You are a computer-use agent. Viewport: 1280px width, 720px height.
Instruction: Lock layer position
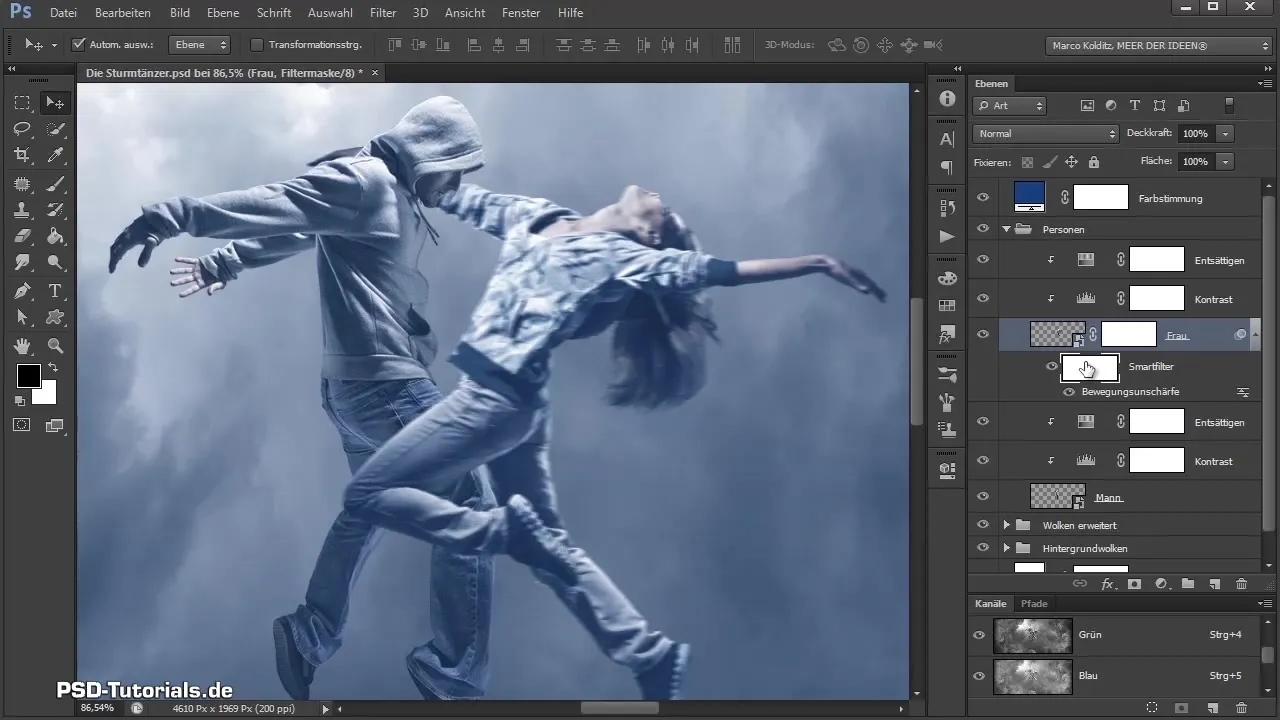pyautogui.click(x=1071, y=162)
